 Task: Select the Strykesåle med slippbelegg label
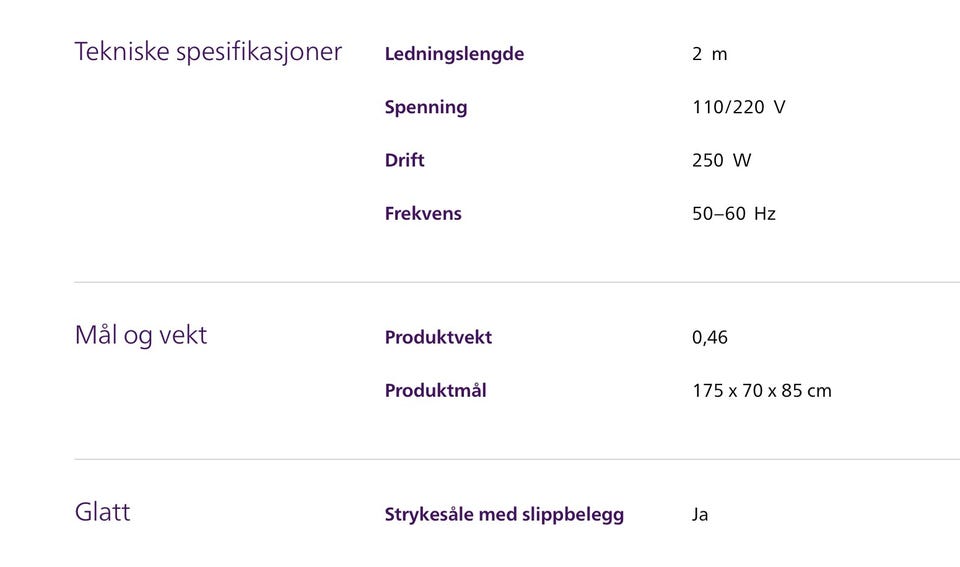[x=504, y=514]
